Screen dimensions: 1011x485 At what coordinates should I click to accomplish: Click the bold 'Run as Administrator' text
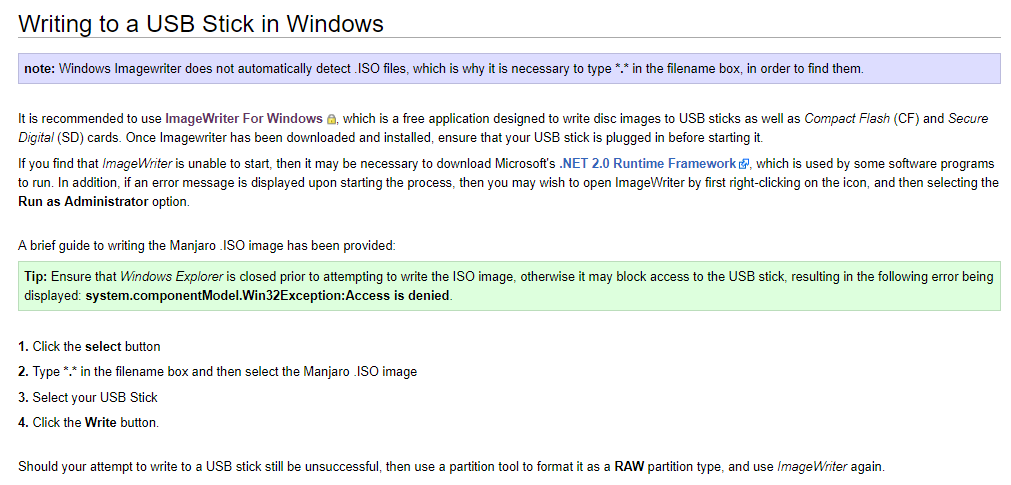point(83,202)
